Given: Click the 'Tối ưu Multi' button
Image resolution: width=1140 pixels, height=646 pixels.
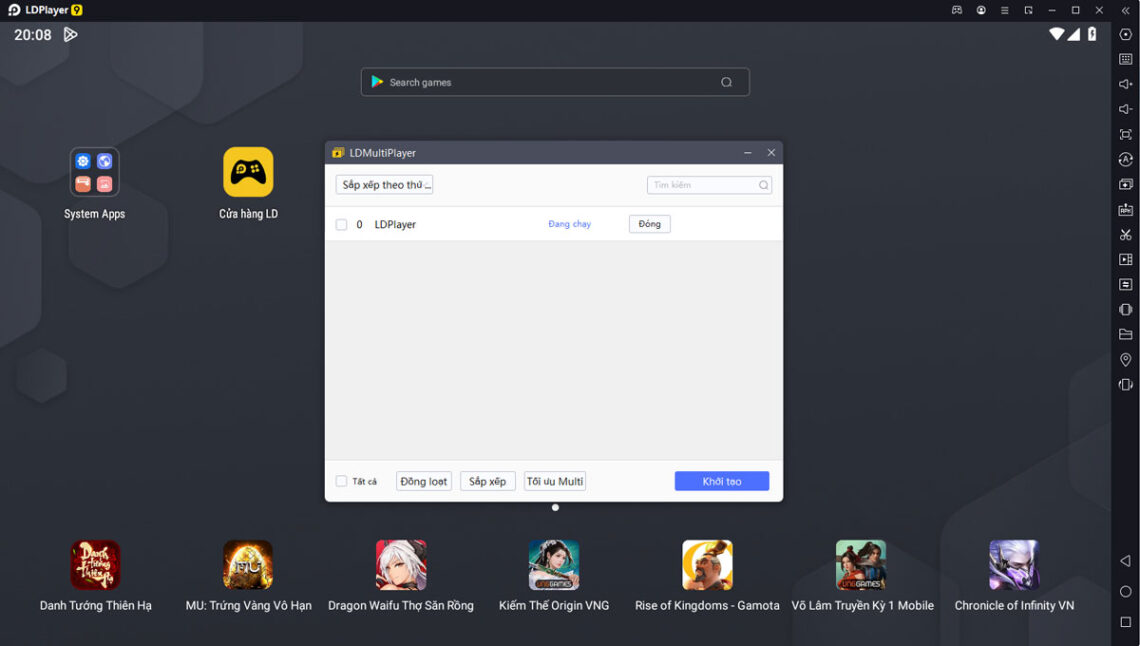Looking at the screenshot, I should click(554, 481).
